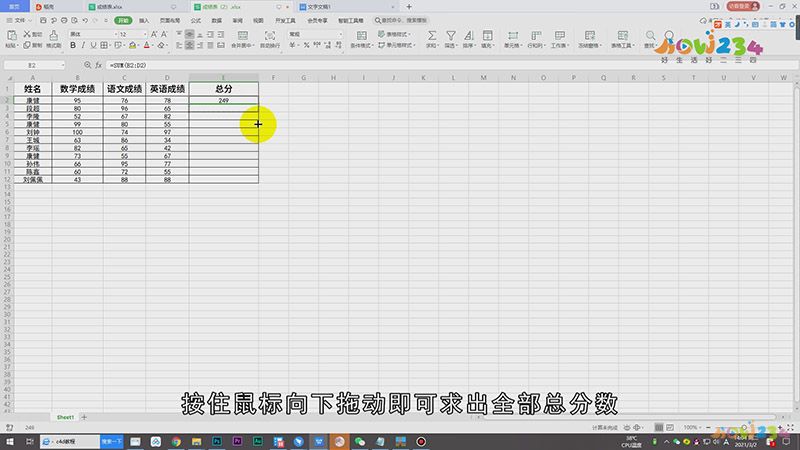The height and width of the screenshot is (450, 800).
Task: Click the Freeze Panes (冻结窗格) icon
Action: pos(590,35)
